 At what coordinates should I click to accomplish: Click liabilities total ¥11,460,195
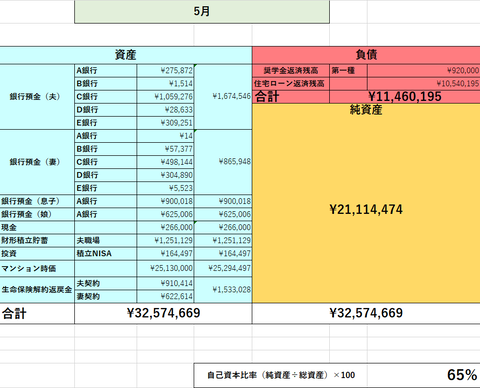coord(405,97)
